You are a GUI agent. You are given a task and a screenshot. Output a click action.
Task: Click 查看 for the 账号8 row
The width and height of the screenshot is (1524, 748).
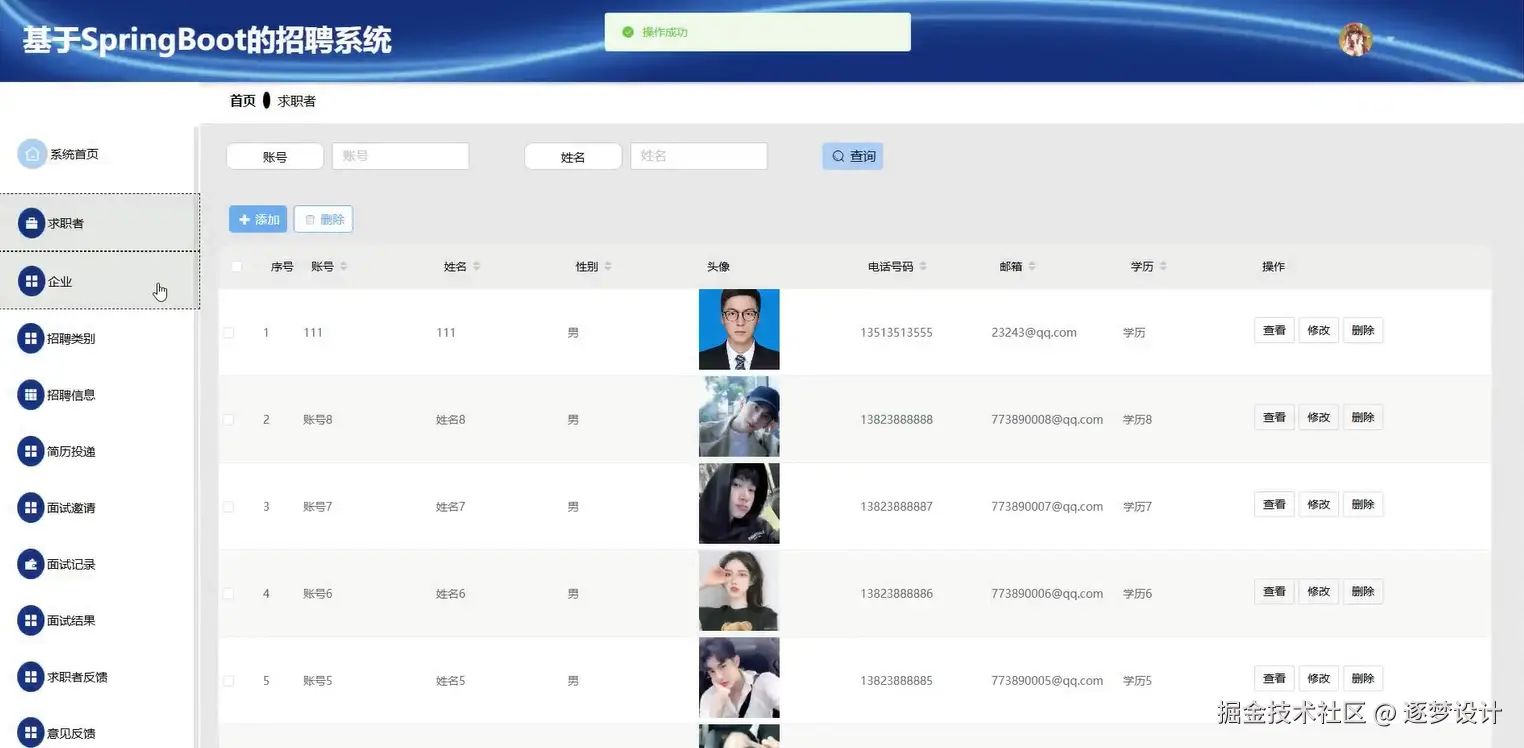tap(1274, 417)
